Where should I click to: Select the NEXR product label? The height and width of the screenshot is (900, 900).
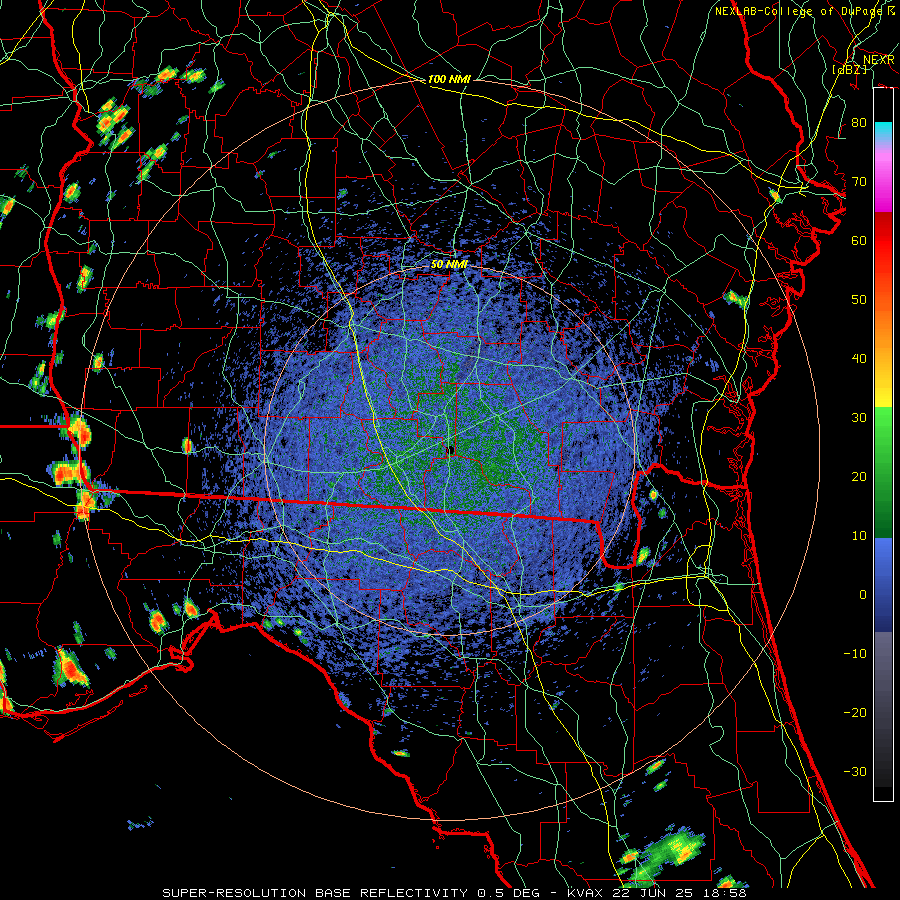coord(878,60)
